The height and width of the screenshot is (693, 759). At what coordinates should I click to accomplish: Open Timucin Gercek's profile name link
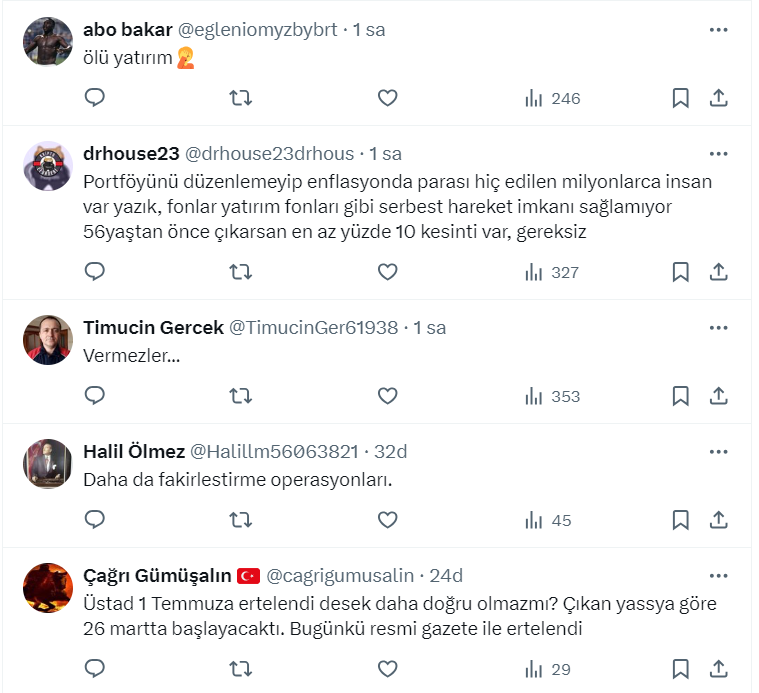click(x=153, y=327)
